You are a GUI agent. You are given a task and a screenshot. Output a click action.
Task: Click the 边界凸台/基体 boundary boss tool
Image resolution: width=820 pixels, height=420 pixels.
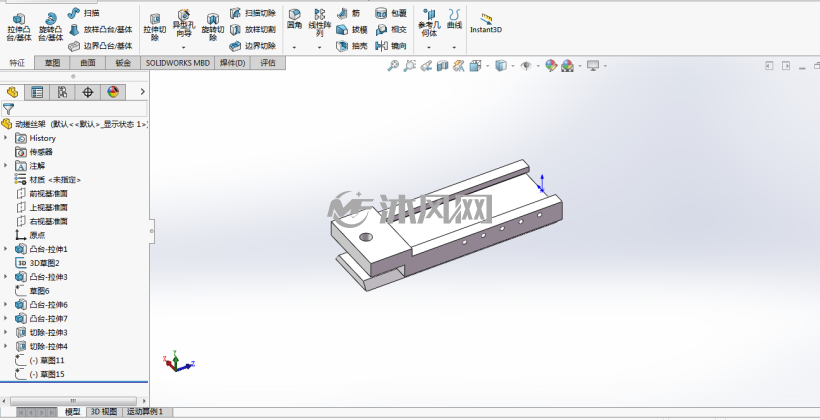click(x=100, y=46)
